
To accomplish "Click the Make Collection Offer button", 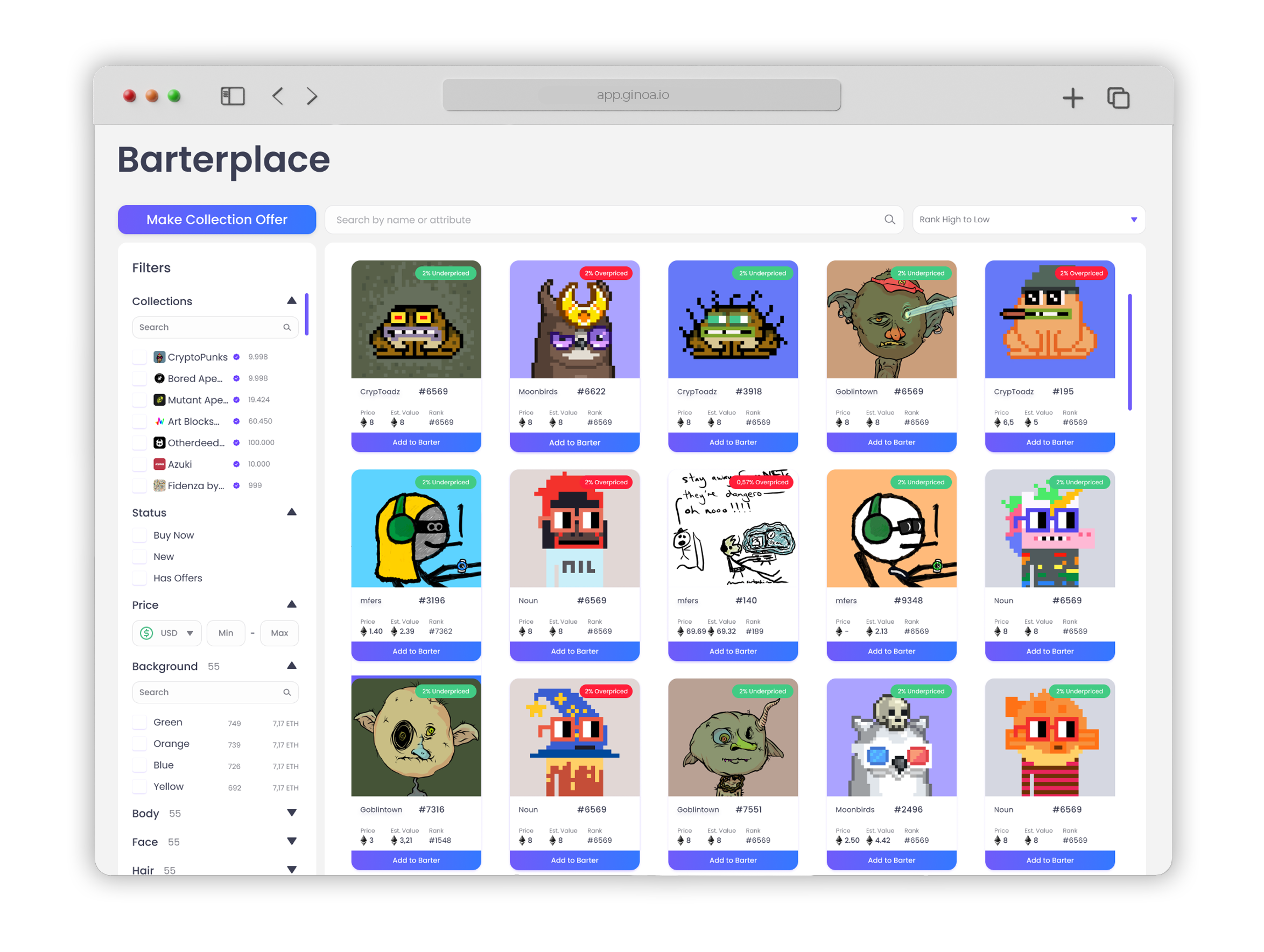I will (216, 220).
